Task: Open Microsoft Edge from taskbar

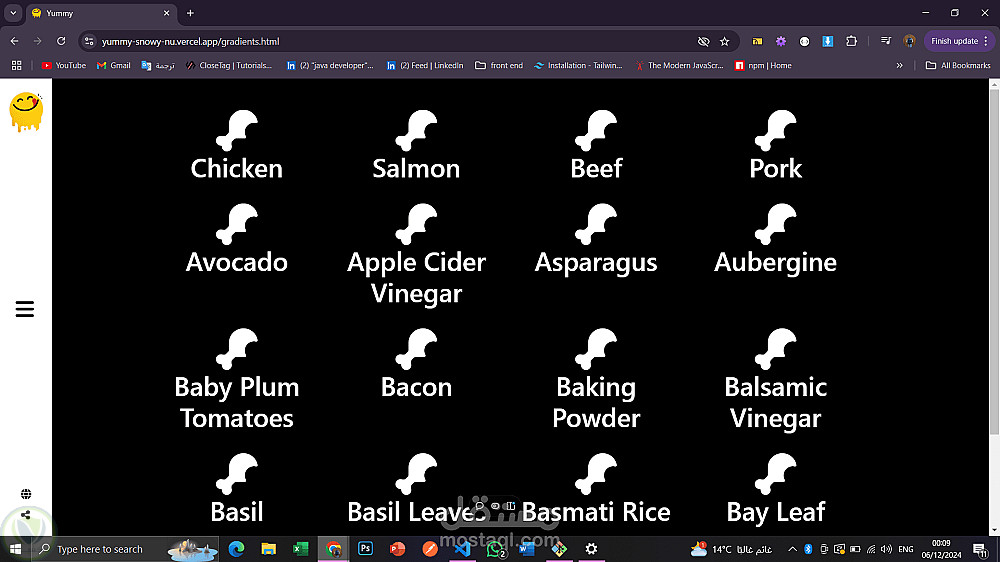Action: tap(237, 549)
